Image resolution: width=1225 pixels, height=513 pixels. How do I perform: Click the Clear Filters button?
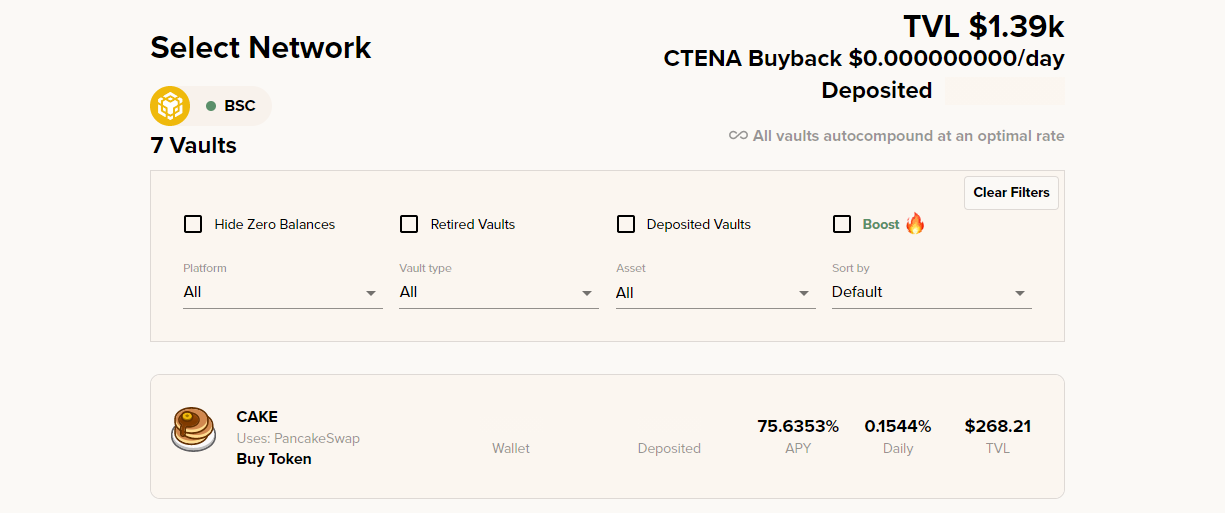[x=1011, y=193]
